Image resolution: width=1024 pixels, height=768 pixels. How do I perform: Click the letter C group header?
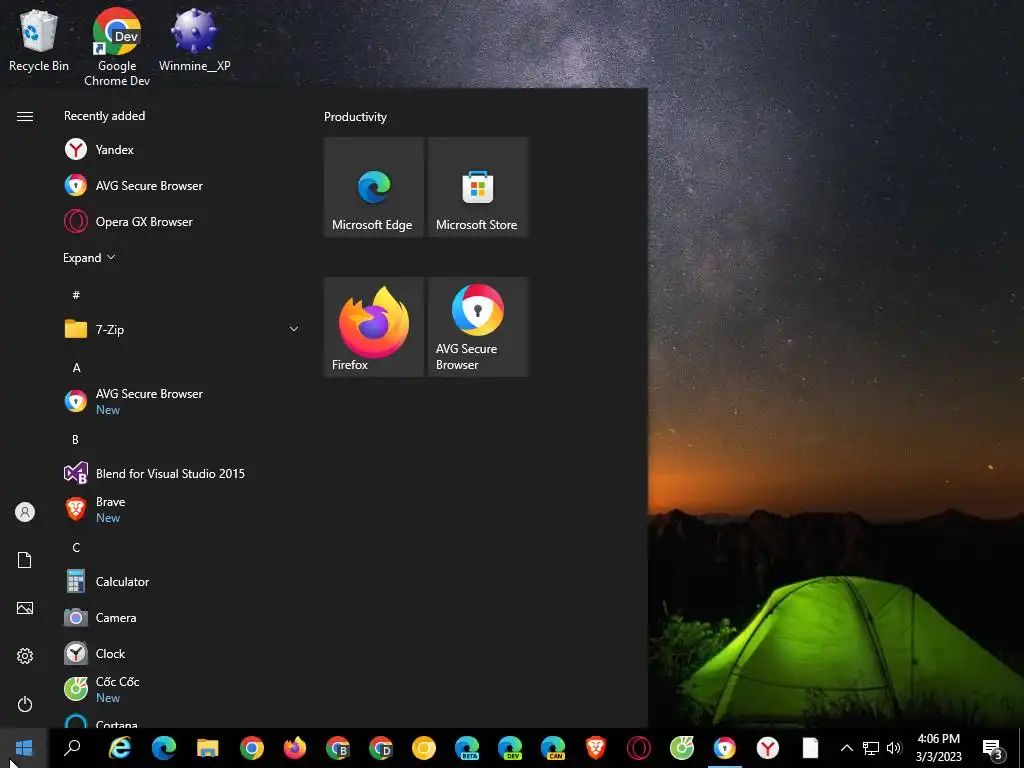(x=76, y=547)
